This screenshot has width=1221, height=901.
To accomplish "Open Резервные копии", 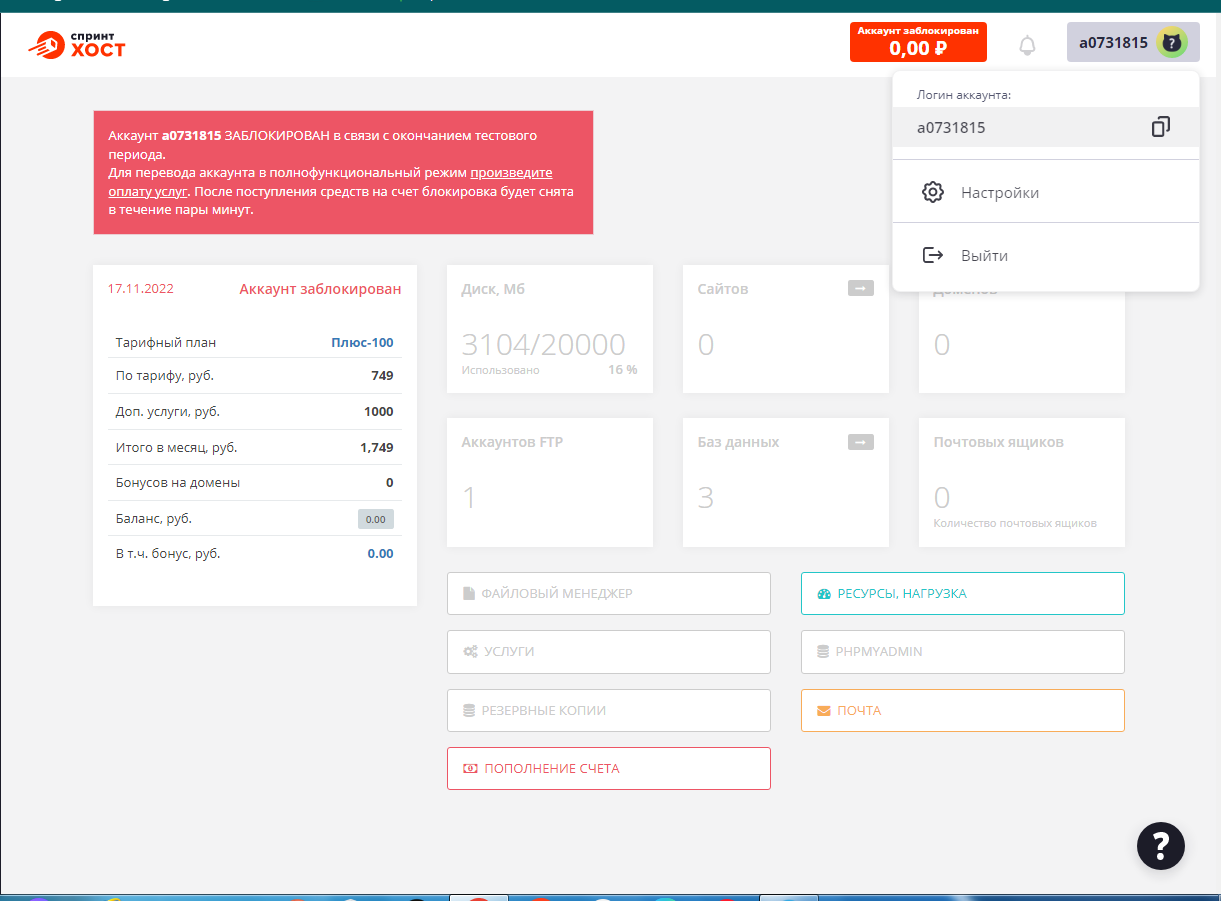I will (608, 710).
